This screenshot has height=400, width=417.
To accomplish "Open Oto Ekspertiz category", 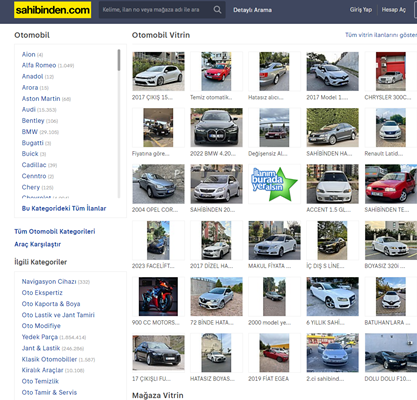I will tap(42, 293).
